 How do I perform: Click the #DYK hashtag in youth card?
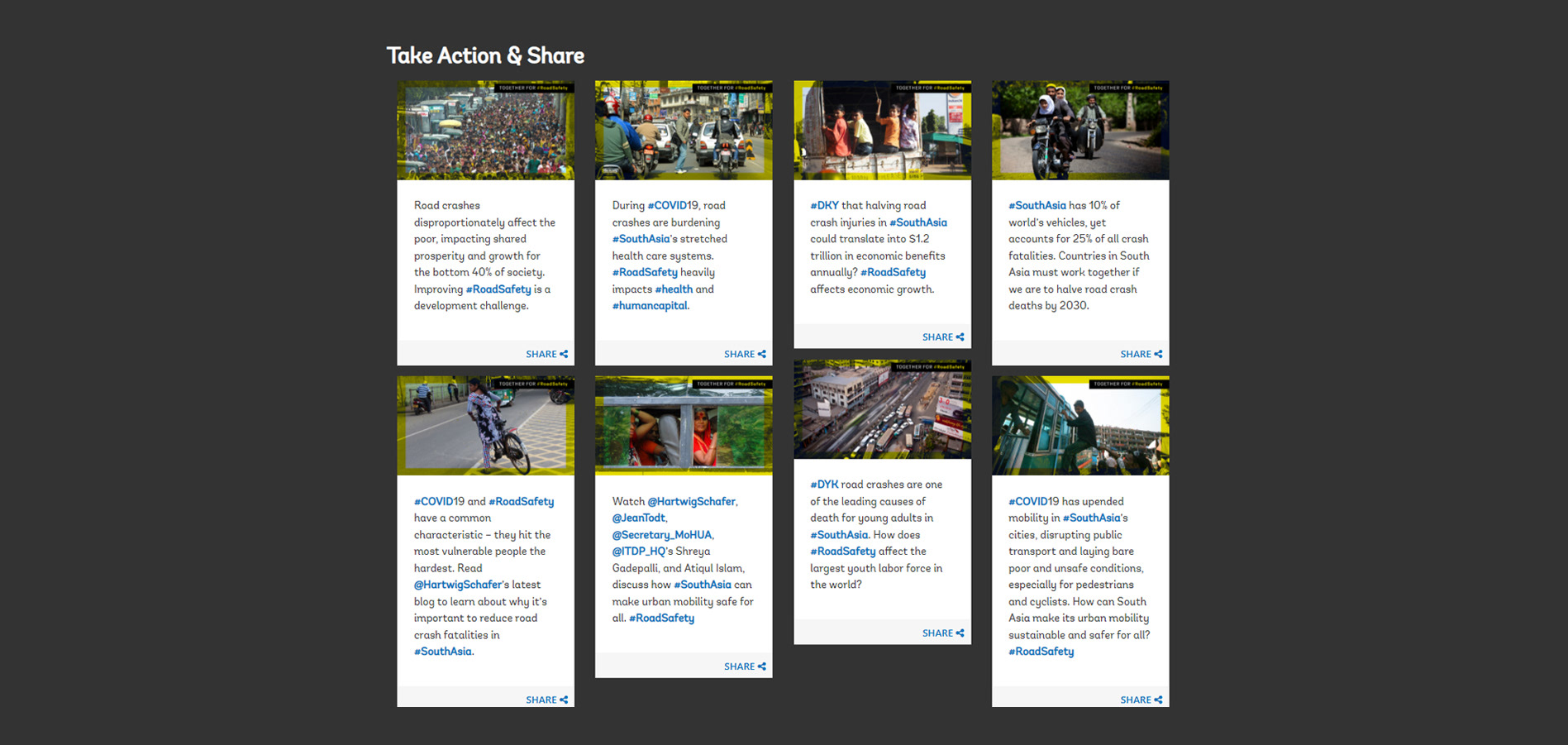pos(824,485)
